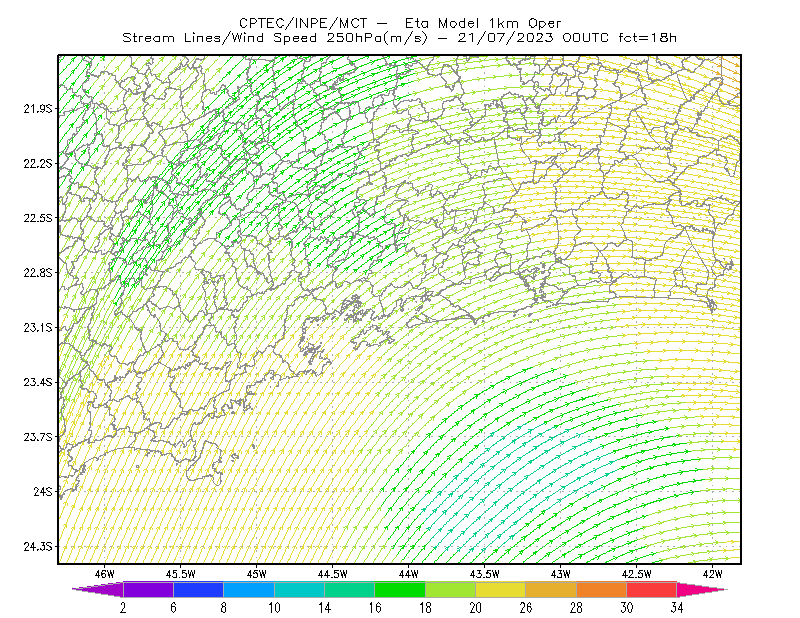This screenshot has height=618, width=800.
Task: Click the 24S latitude axis label
Action: point(42,491)
